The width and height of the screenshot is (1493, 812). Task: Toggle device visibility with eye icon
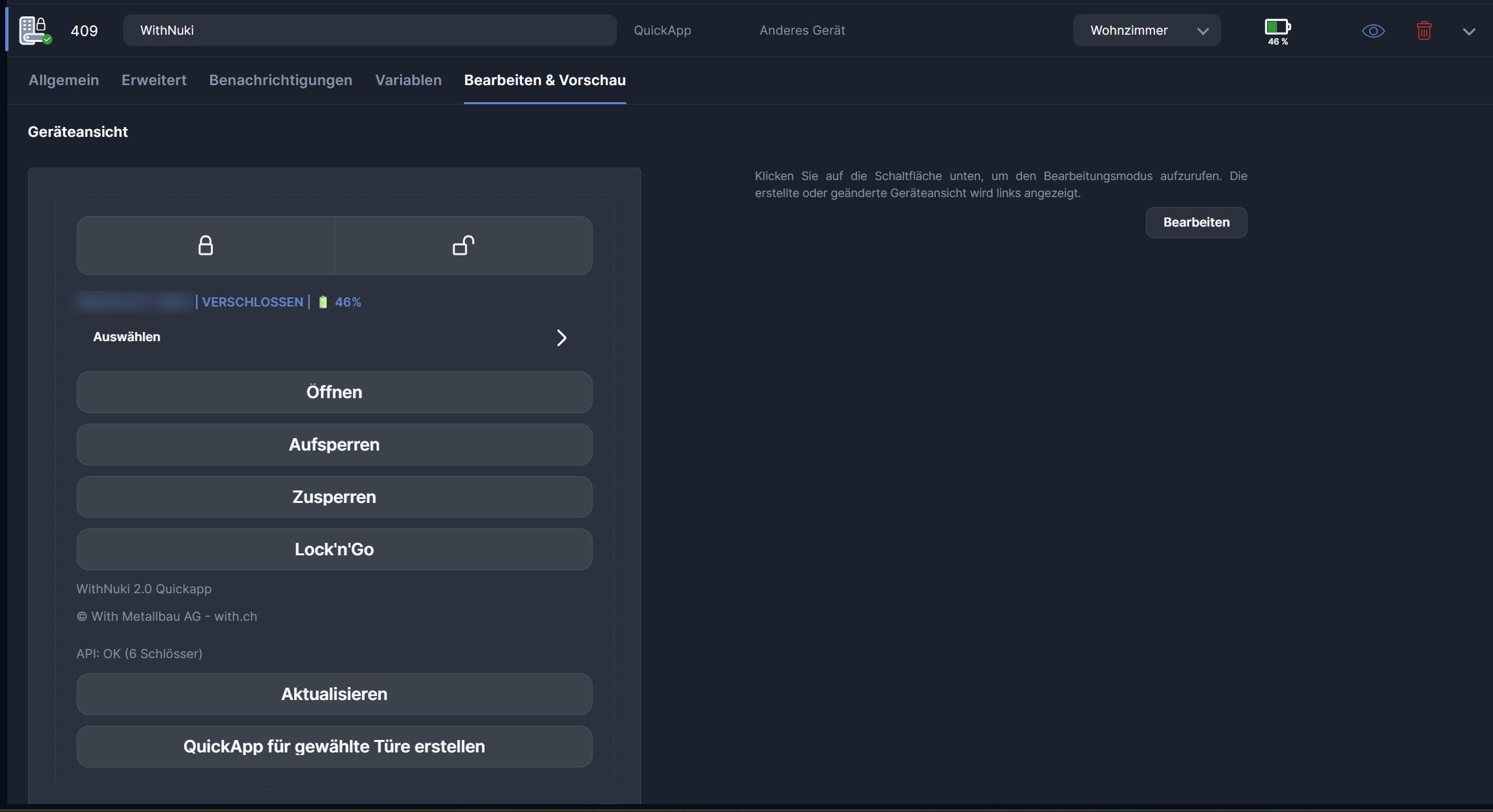point(1373,31)
